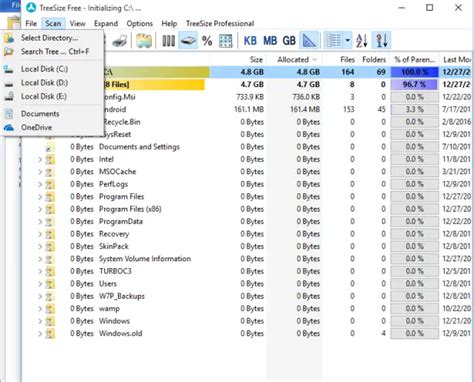Sort by the Folders column header

point(374,60)
